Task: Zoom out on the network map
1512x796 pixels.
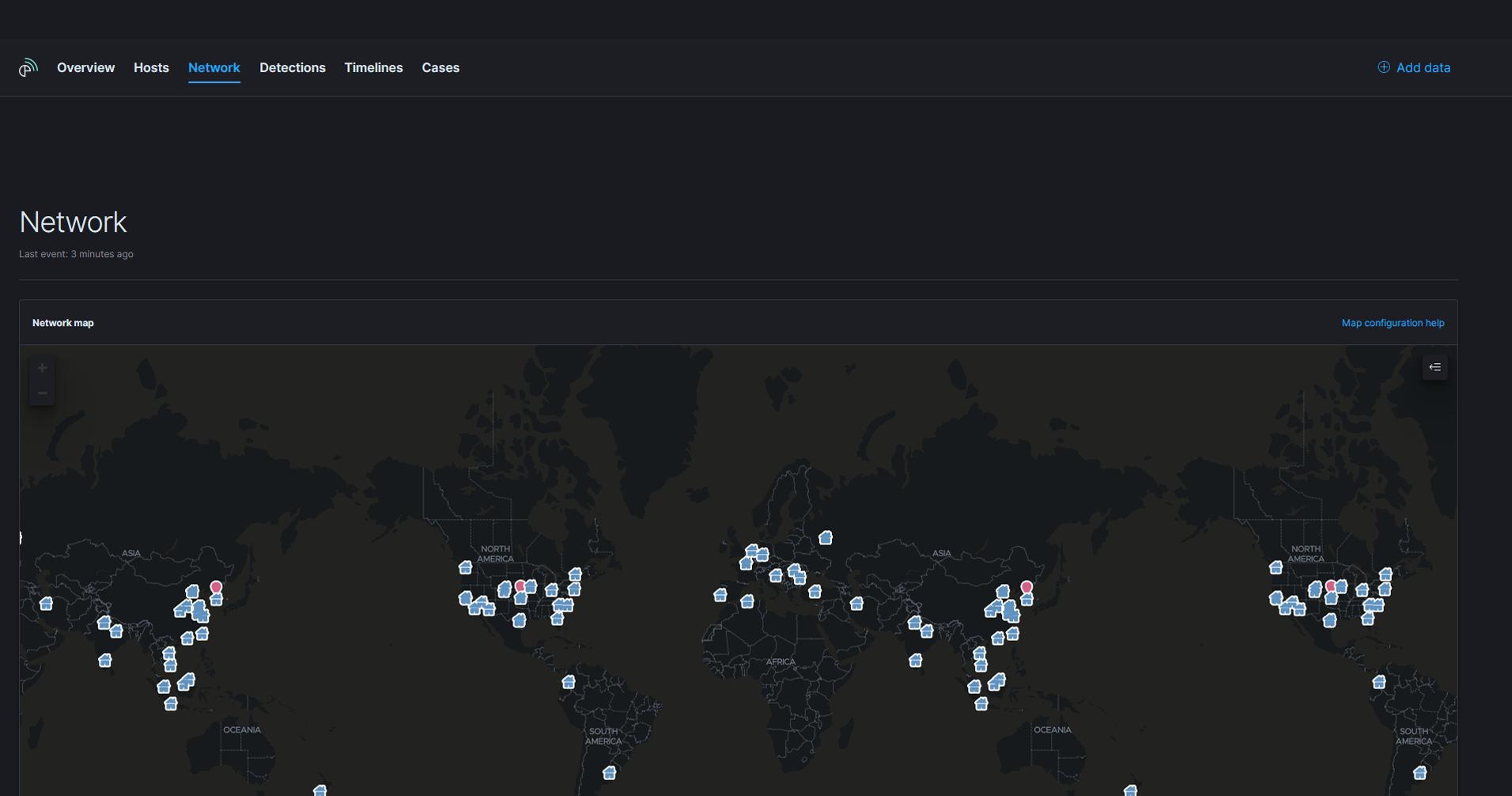Action: (42, 393)
